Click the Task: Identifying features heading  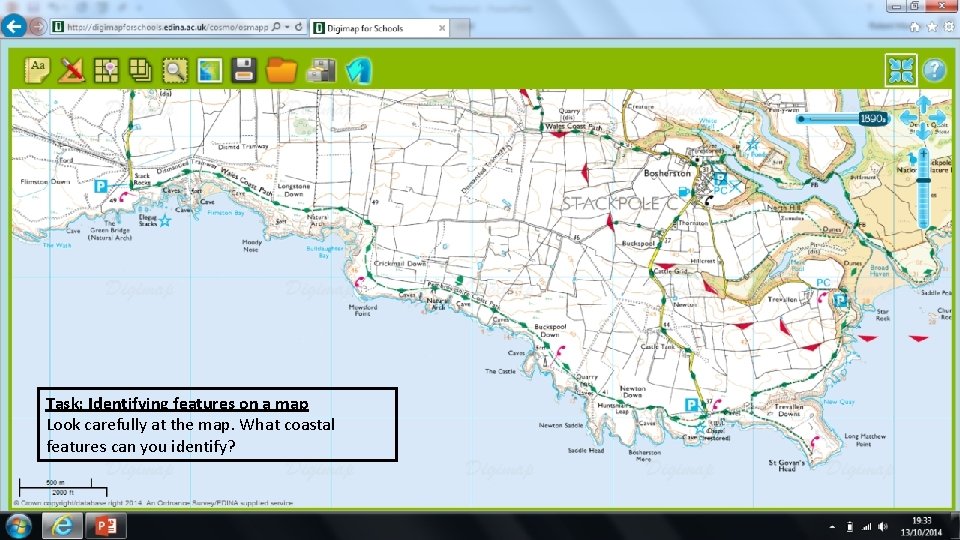(177, 403)
